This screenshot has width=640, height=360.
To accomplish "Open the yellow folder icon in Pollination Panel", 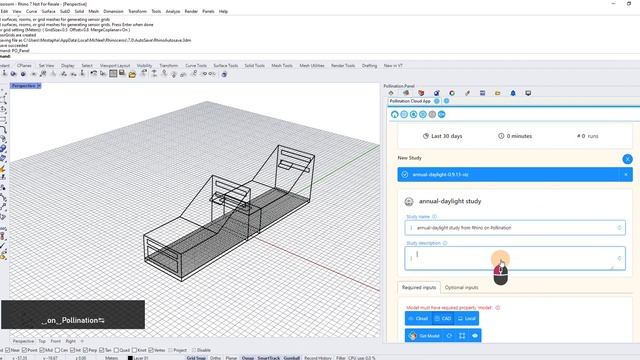I will [x=498, y=93].
